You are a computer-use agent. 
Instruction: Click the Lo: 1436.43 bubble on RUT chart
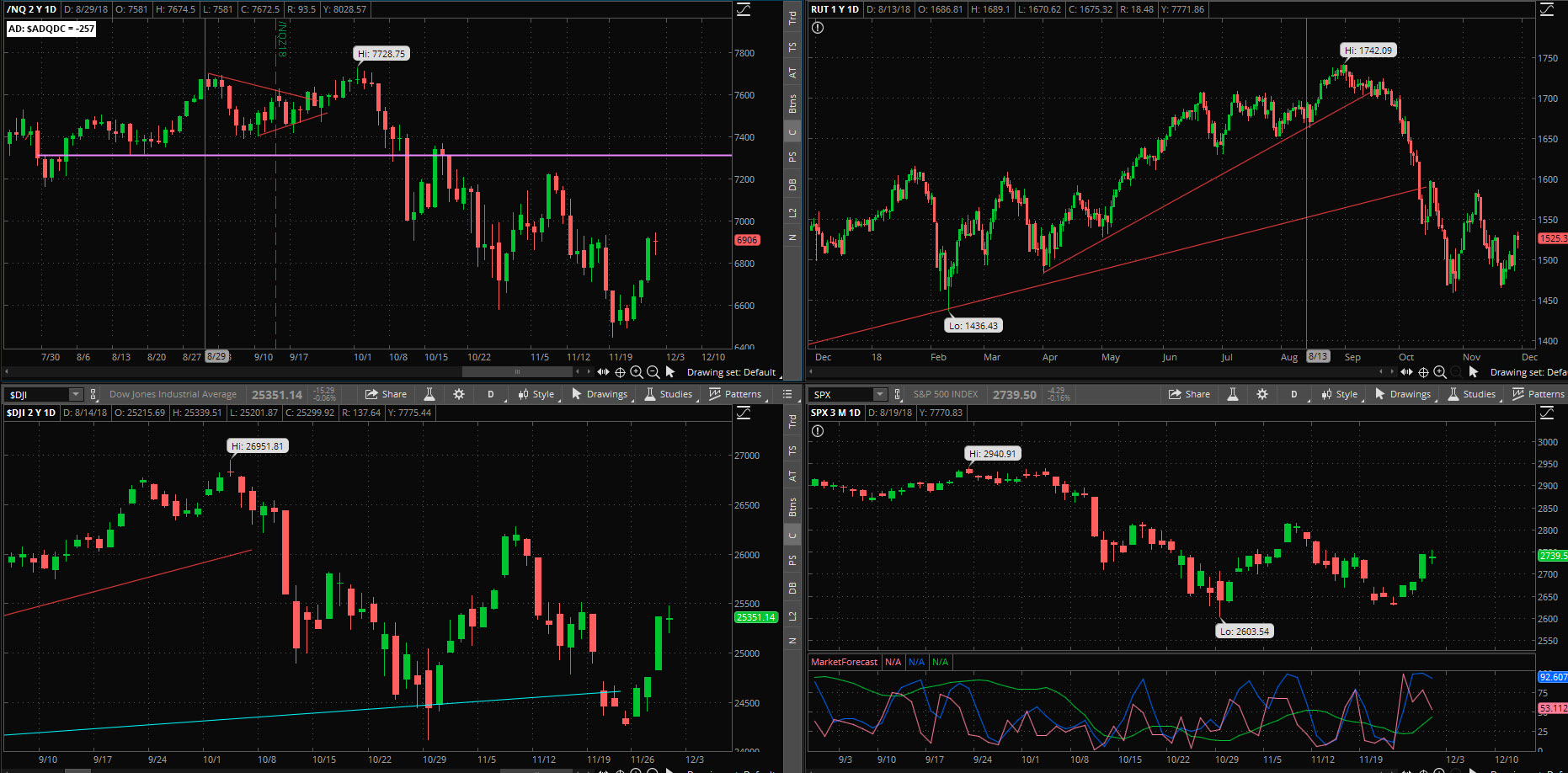pyautogui.click(x=973, y=326)
